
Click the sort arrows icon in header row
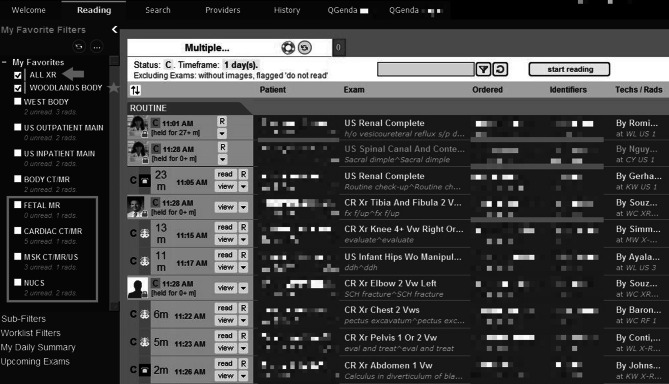pyautogui.click(x=135, y=90)
